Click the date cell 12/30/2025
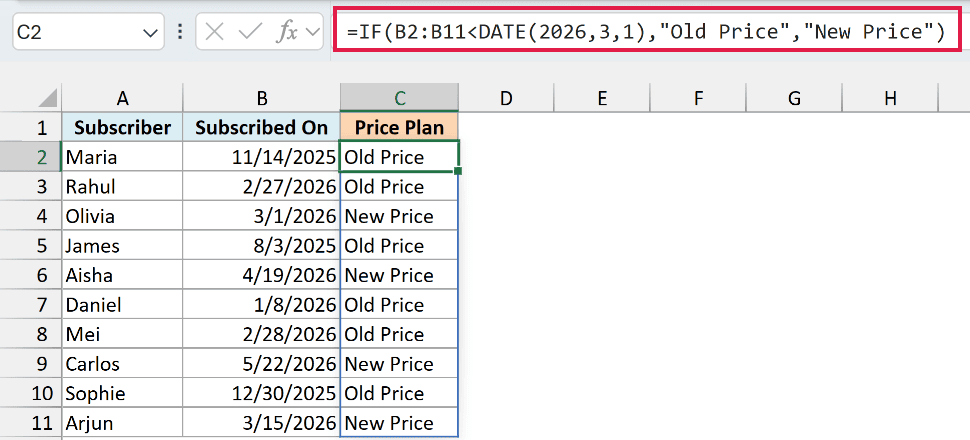This screenshot has height=440, width=970. 262,393
